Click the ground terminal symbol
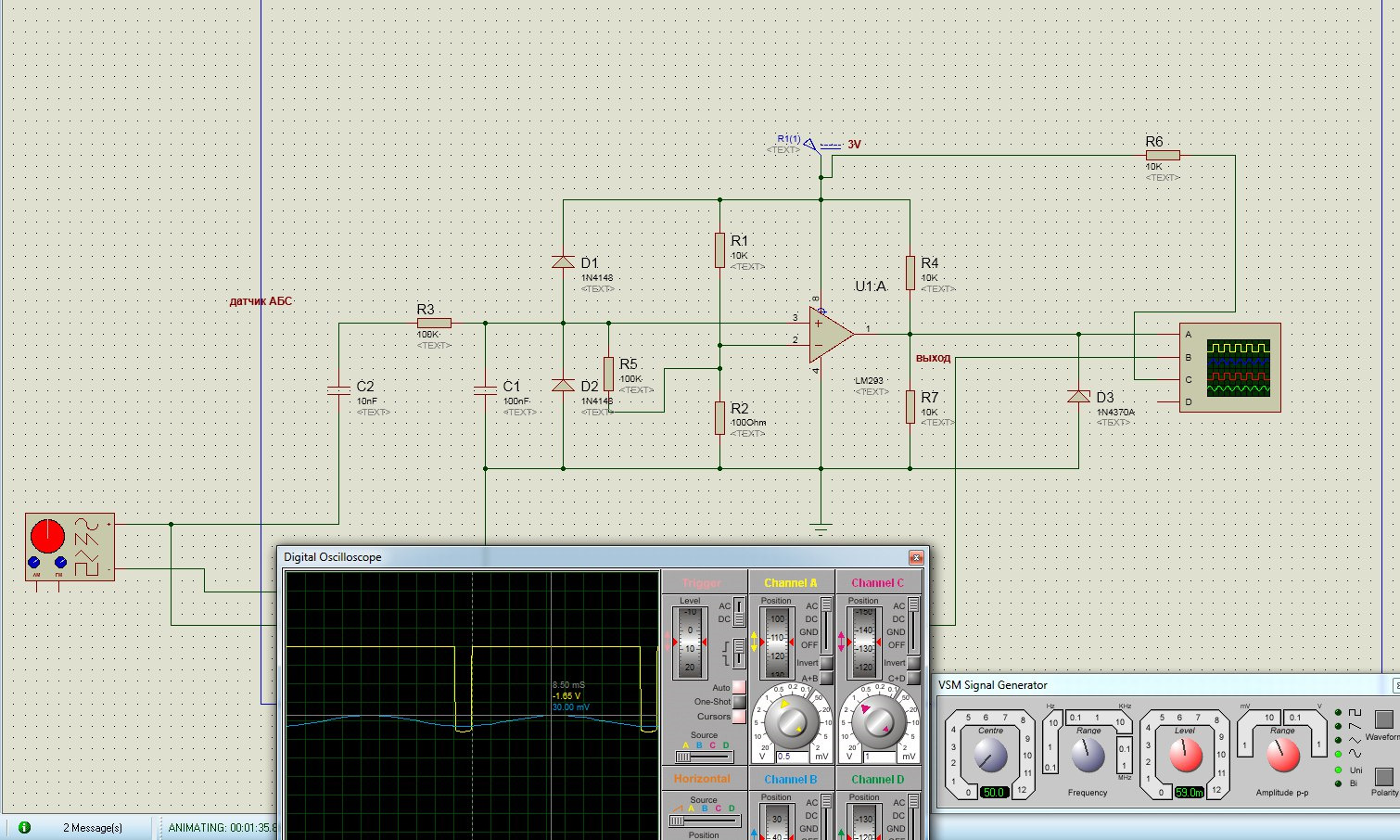Screen dimensions: 1400x840 point(820,530)
